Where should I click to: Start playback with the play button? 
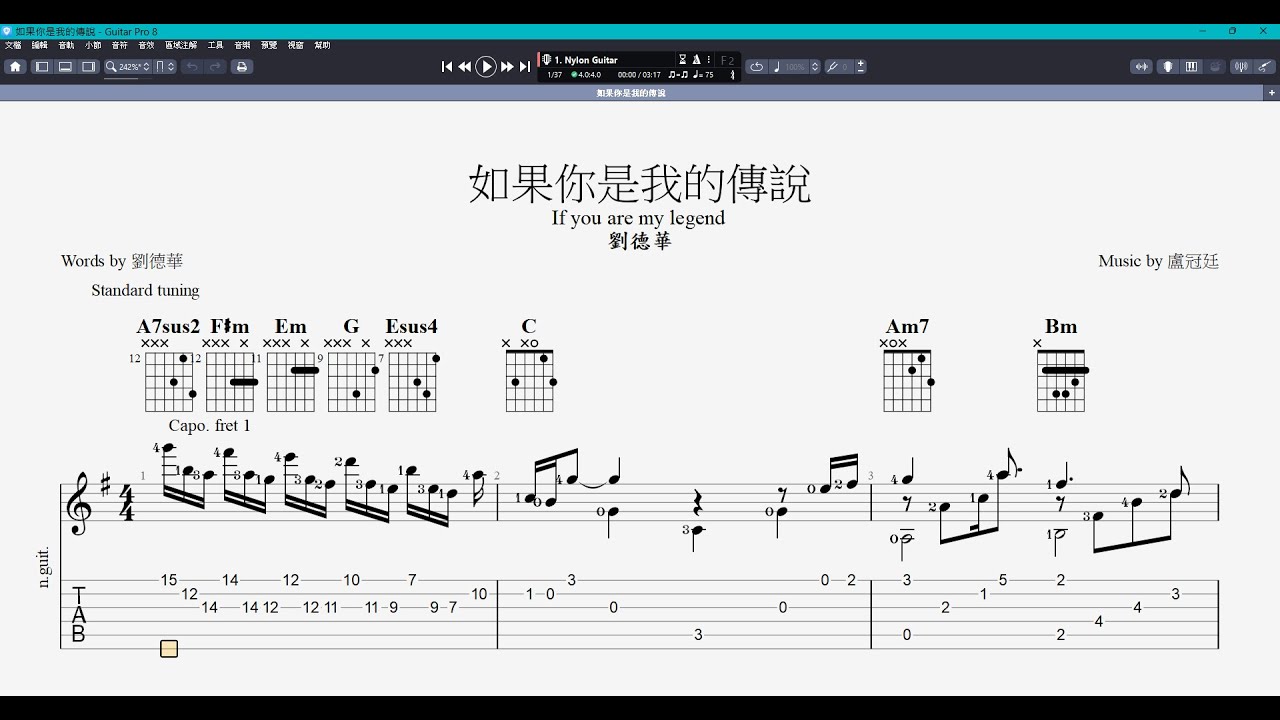(486, 67)
